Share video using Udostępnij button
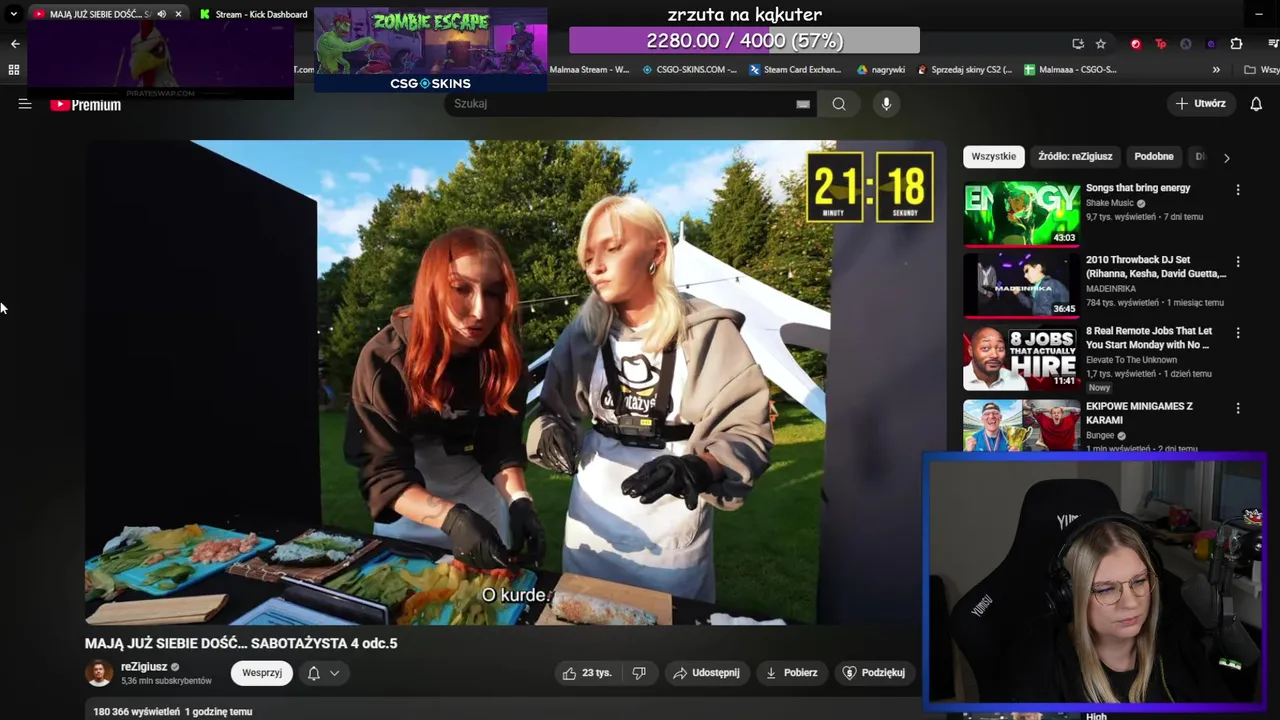The width and height of the screenshot is (1280, 720). tap(707, 673)
